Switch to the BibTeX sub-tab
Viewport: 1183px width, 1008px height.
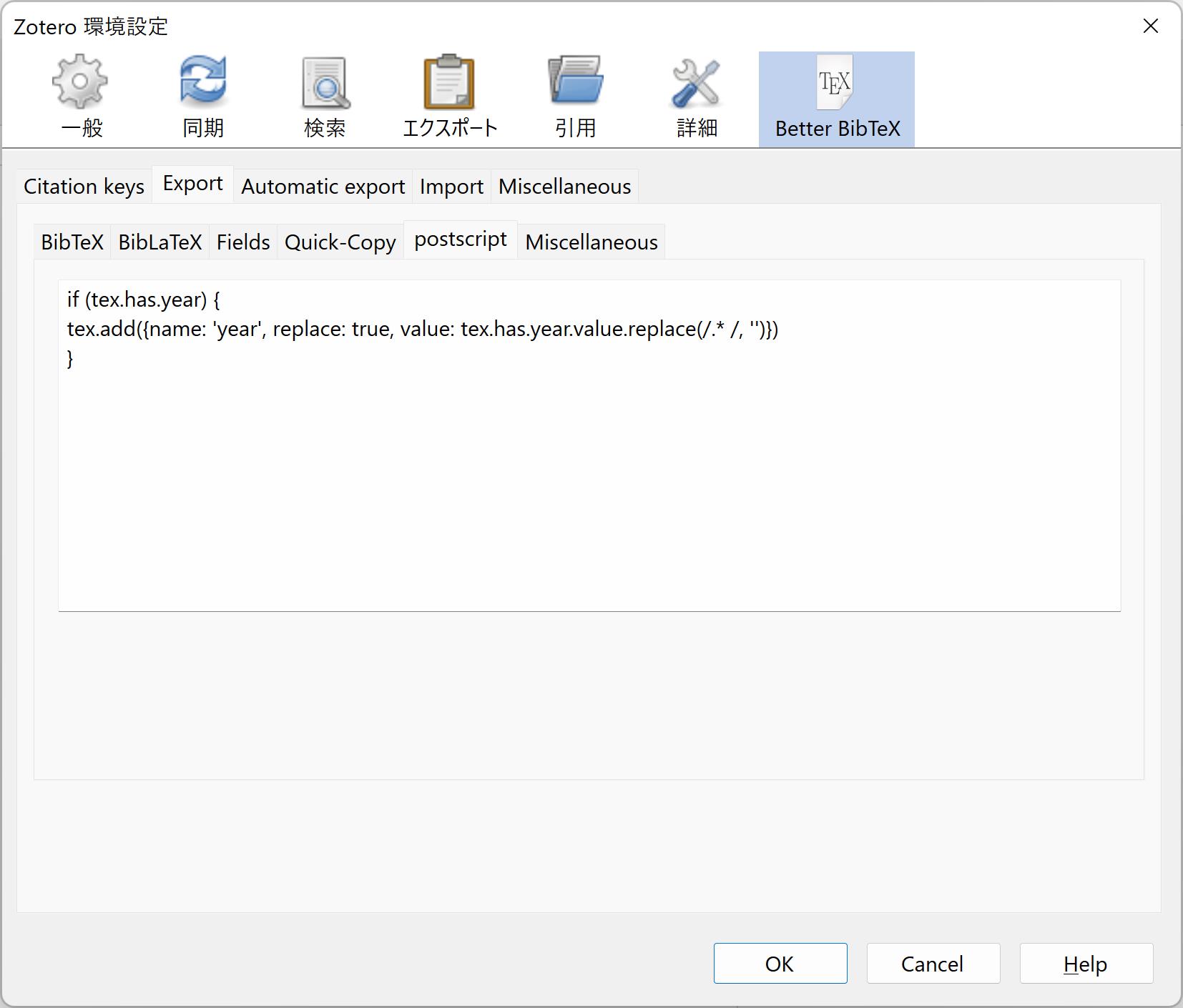[72, 242]
